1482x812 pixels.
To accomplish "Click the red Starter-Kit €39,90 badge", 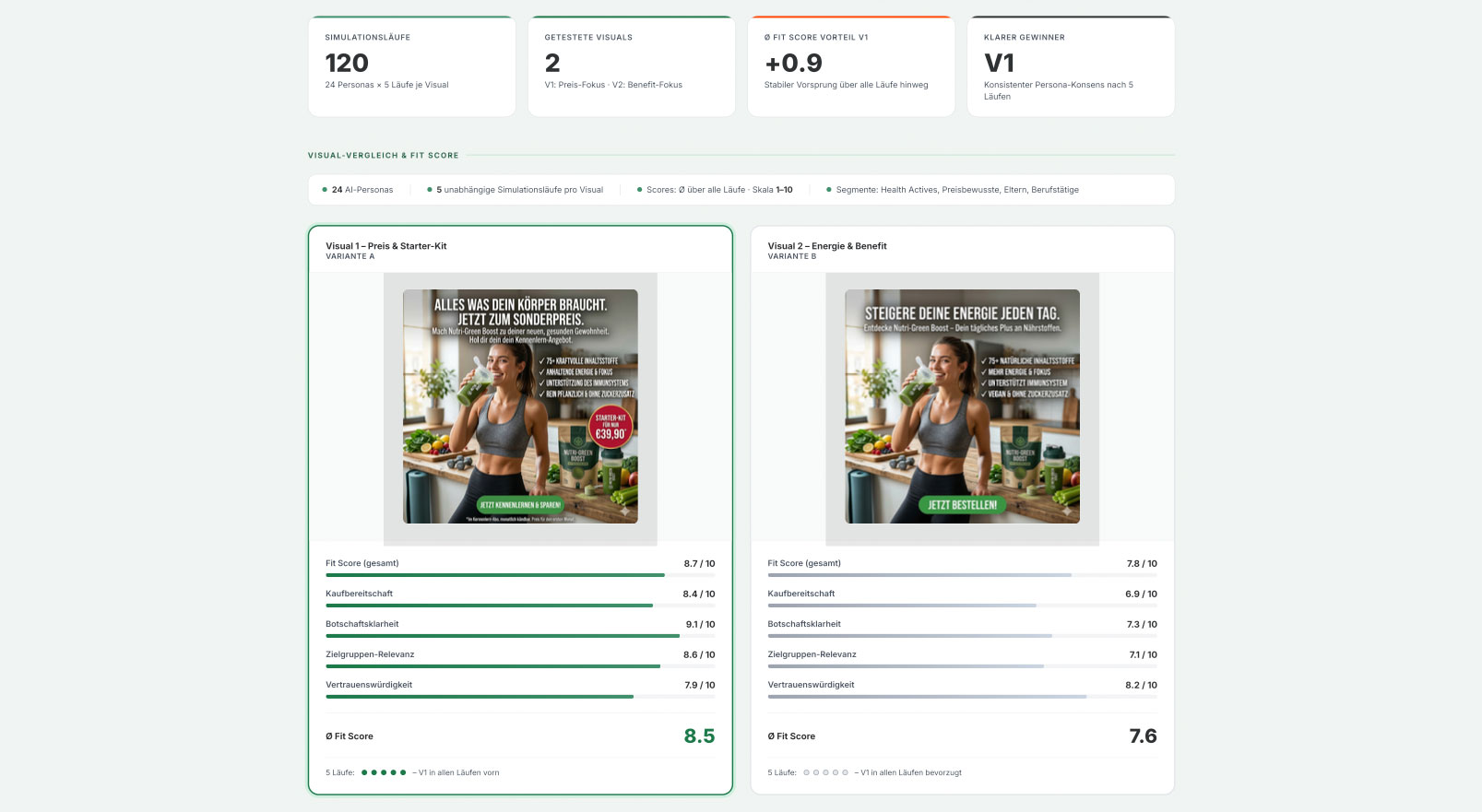I will tap(611, 427).
